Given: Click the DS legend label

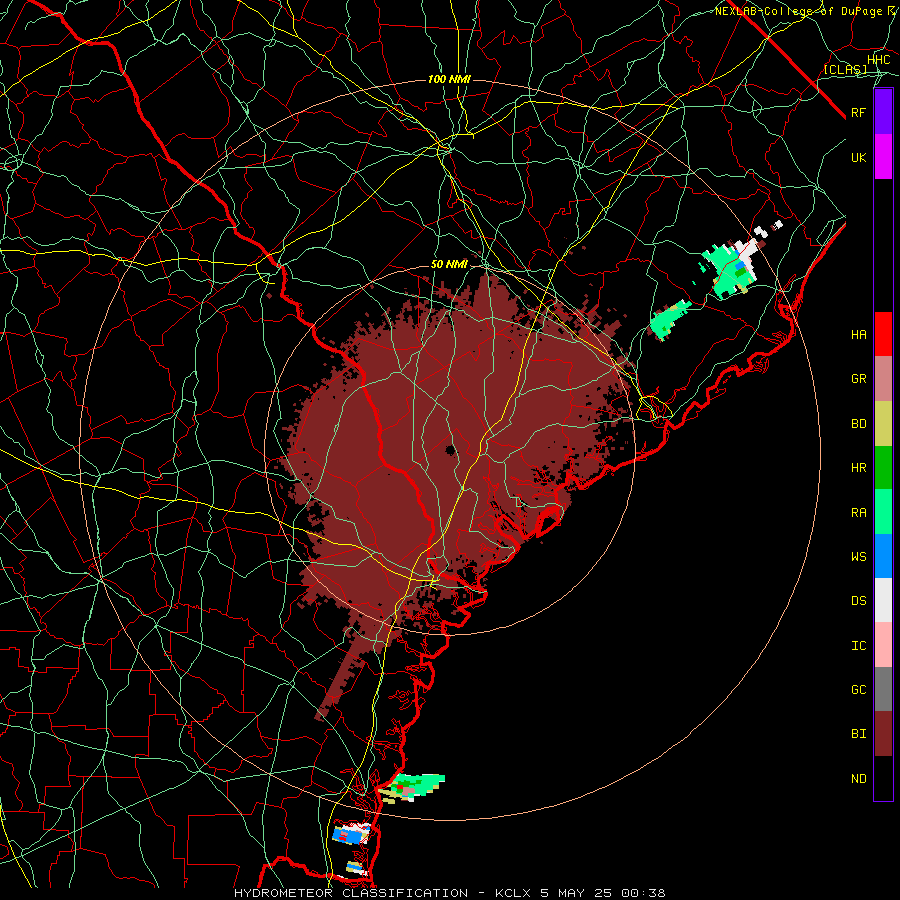Looking at the screenshot, I should 859,600.
